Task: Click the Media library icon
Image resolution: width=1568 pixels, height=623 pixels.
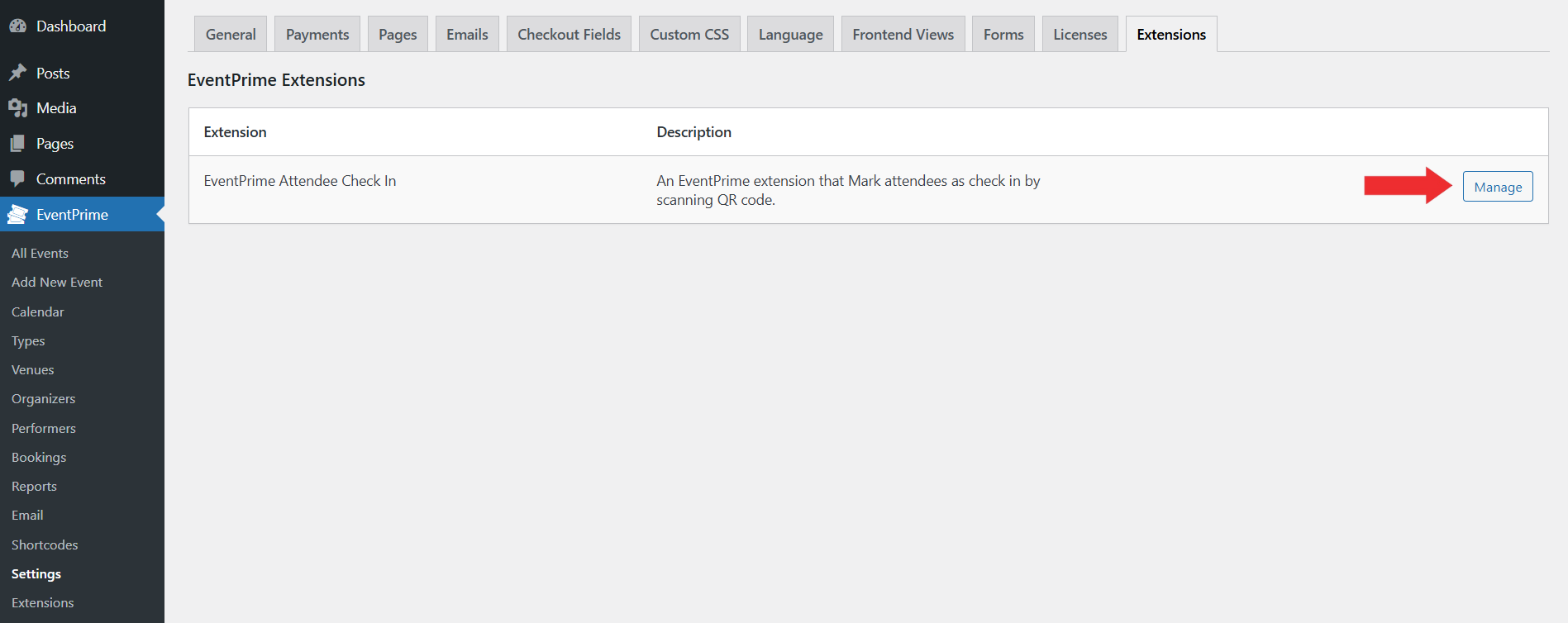Action: tap(17, 108)
